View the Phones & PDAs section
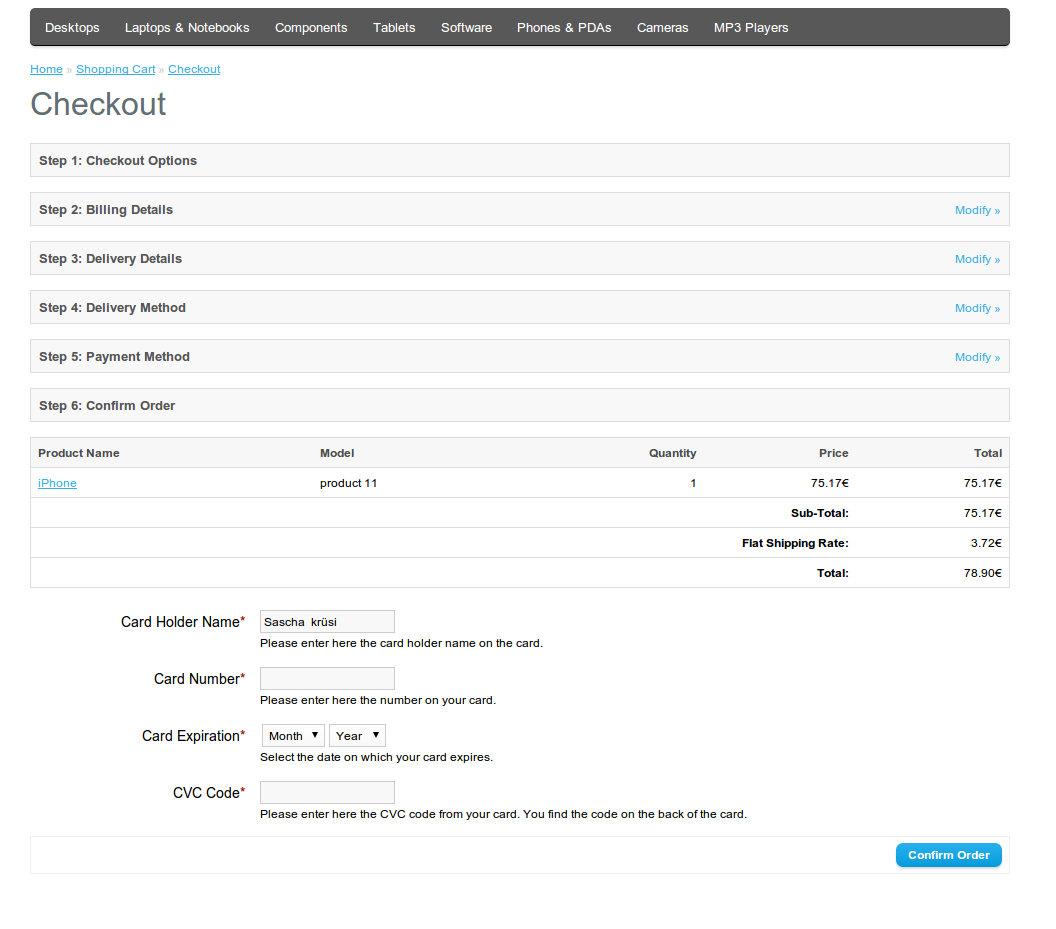This screenshot has width=1056, height=929. [x=563, y=27]
